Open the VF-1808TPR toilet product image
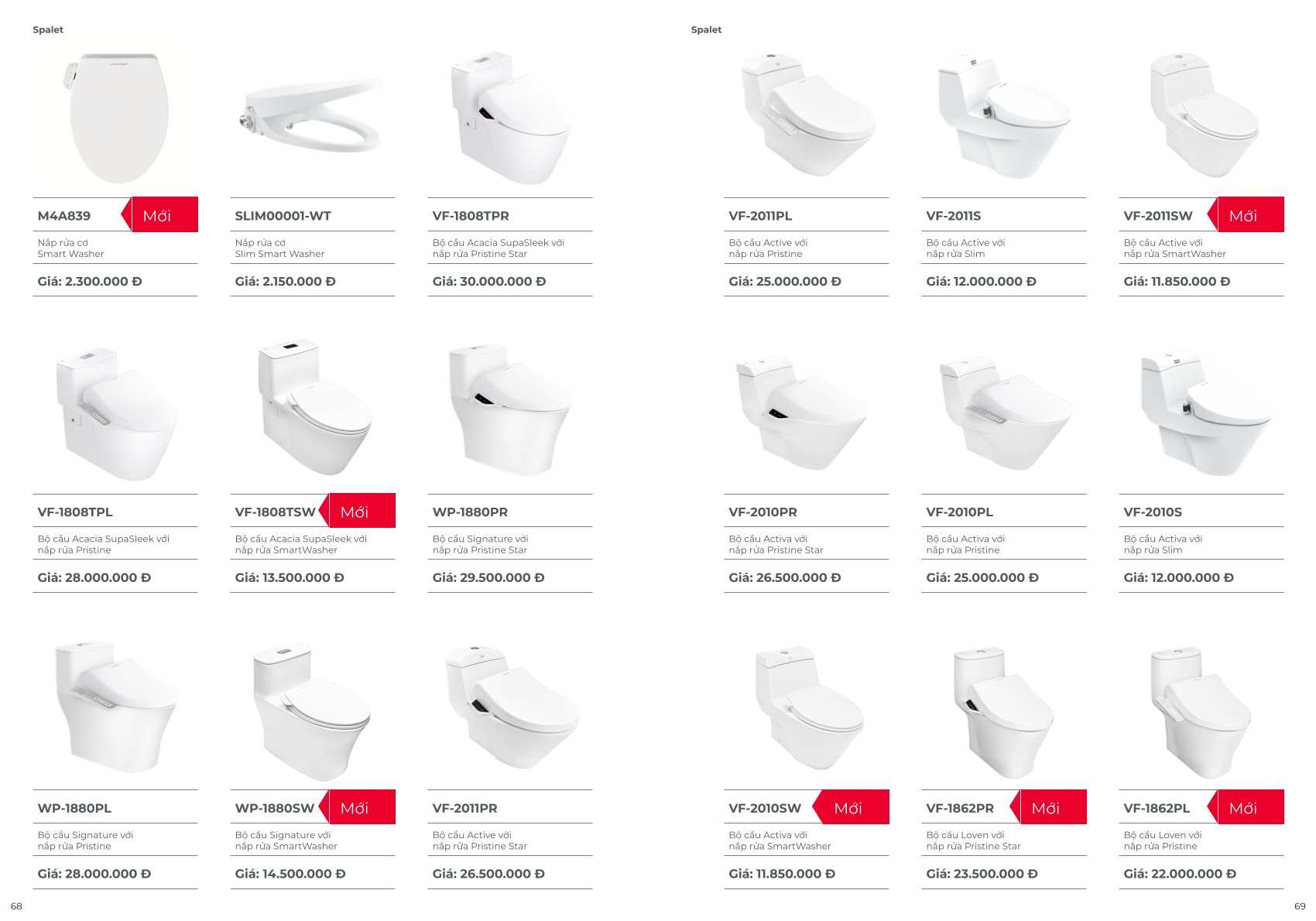1316x921 pixels. (x=511, y=118)
